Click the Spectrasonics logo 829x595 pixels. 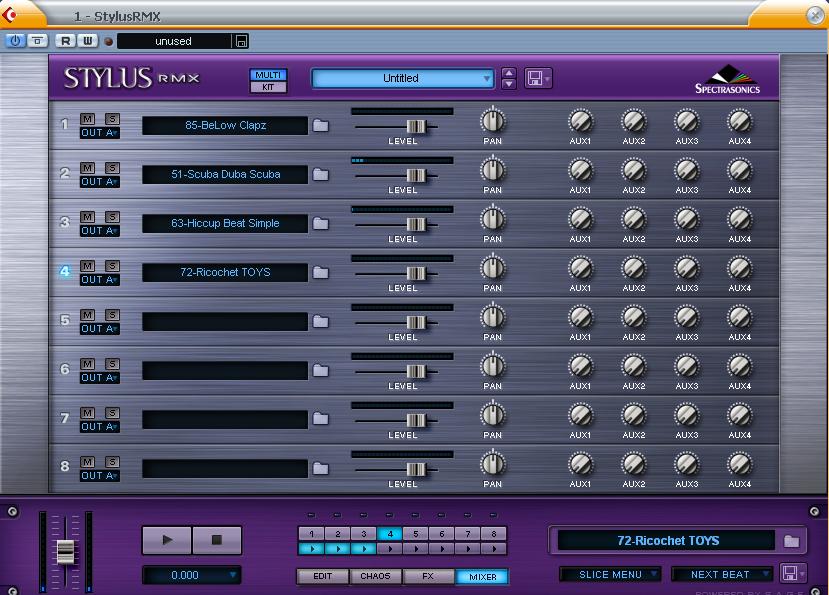727,79
